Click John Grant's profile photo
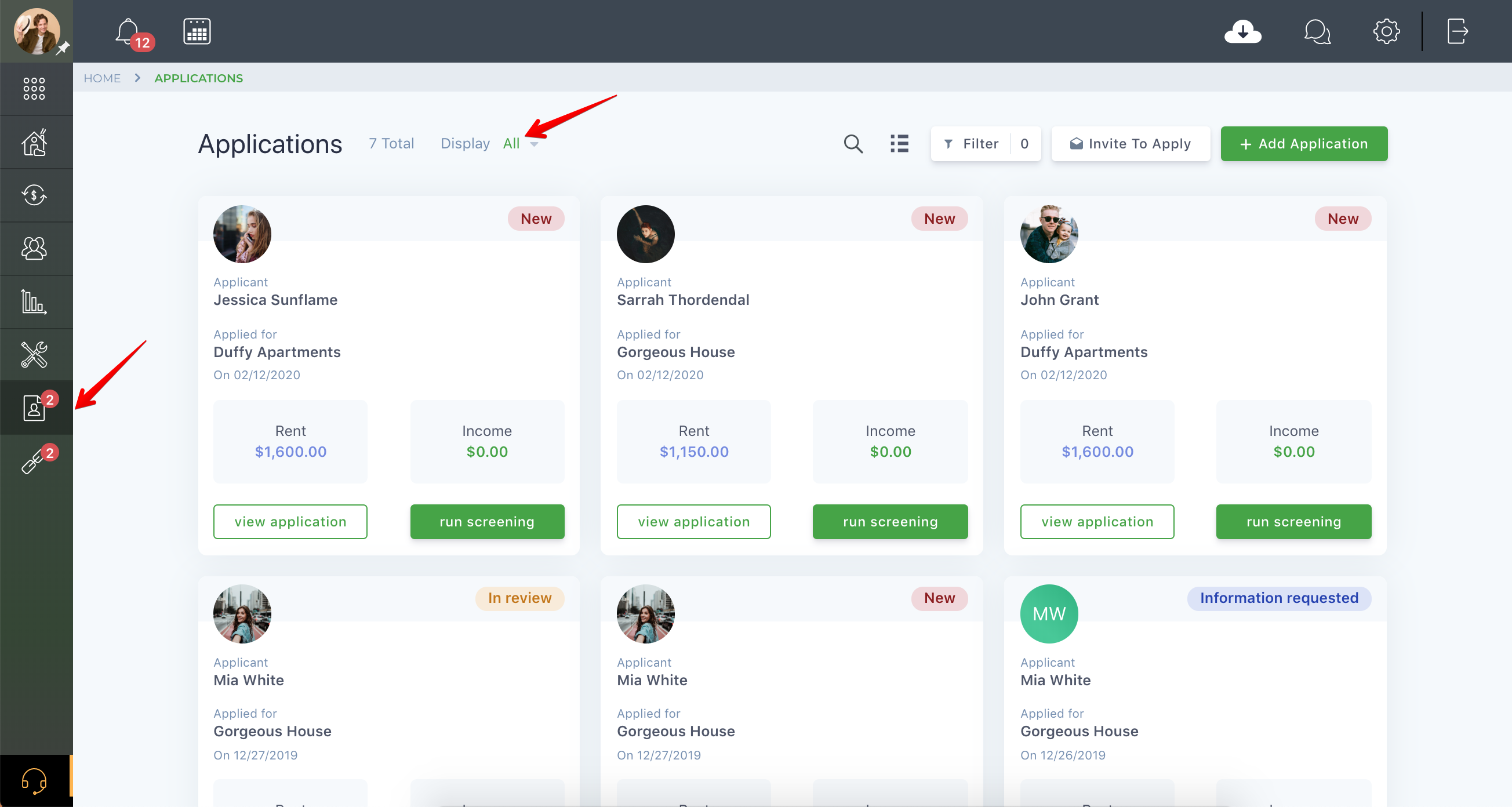The image size is (1512, 807). pyautogui.click(x=1049, y=234)
